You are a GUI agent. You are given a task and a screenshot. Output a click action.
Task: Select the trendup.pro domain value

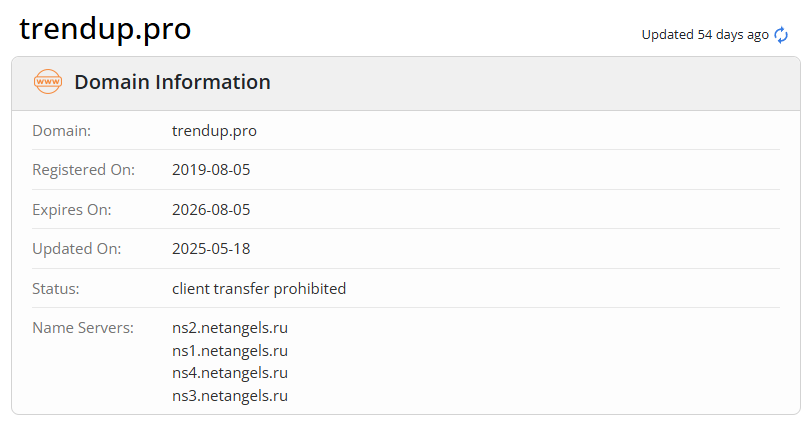214,131
